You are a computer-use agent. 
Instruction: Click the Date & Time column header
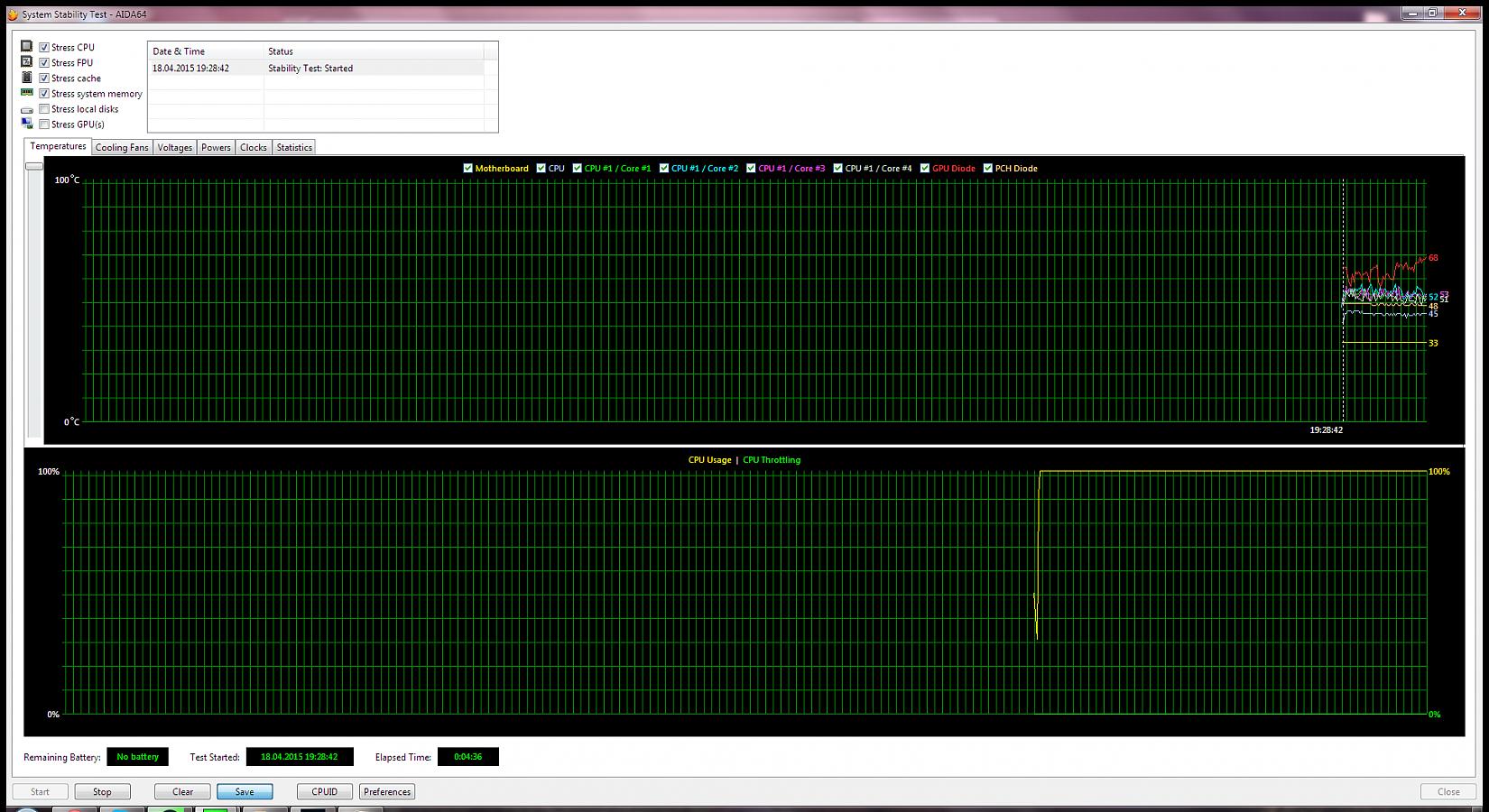pos(206,51)
